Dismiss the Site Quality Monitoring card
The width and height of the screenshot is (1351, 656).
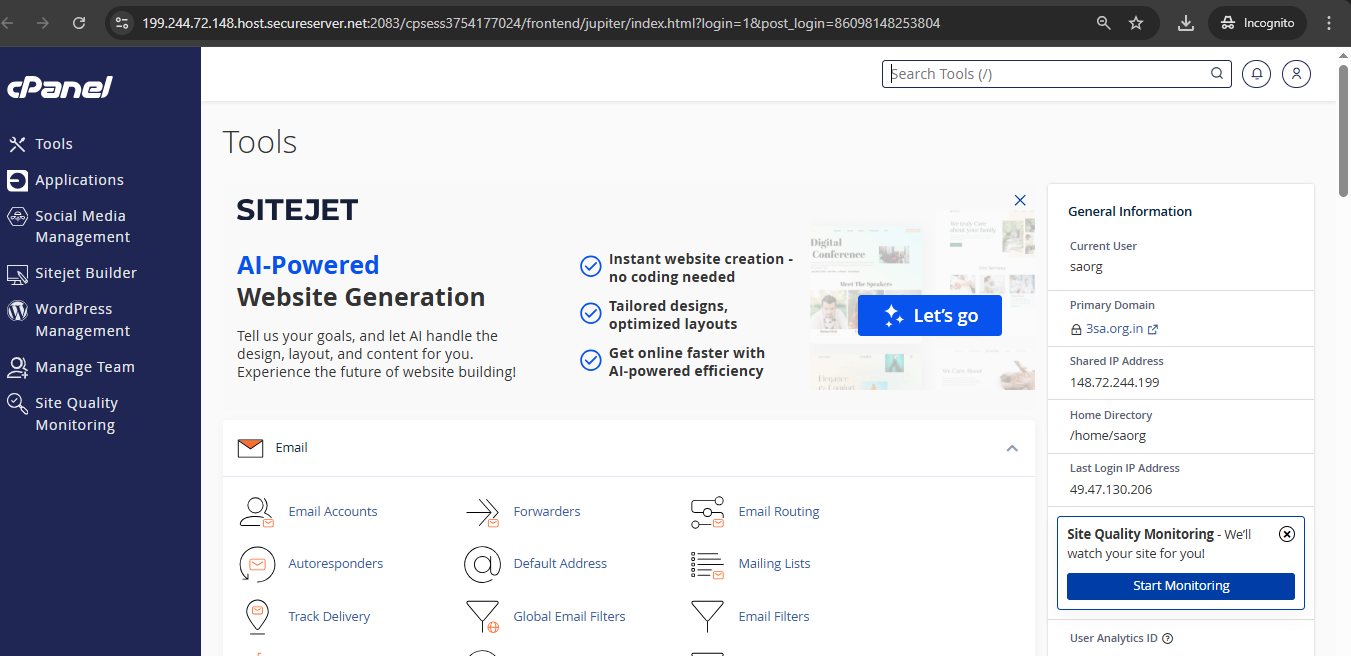(1287, 534)
